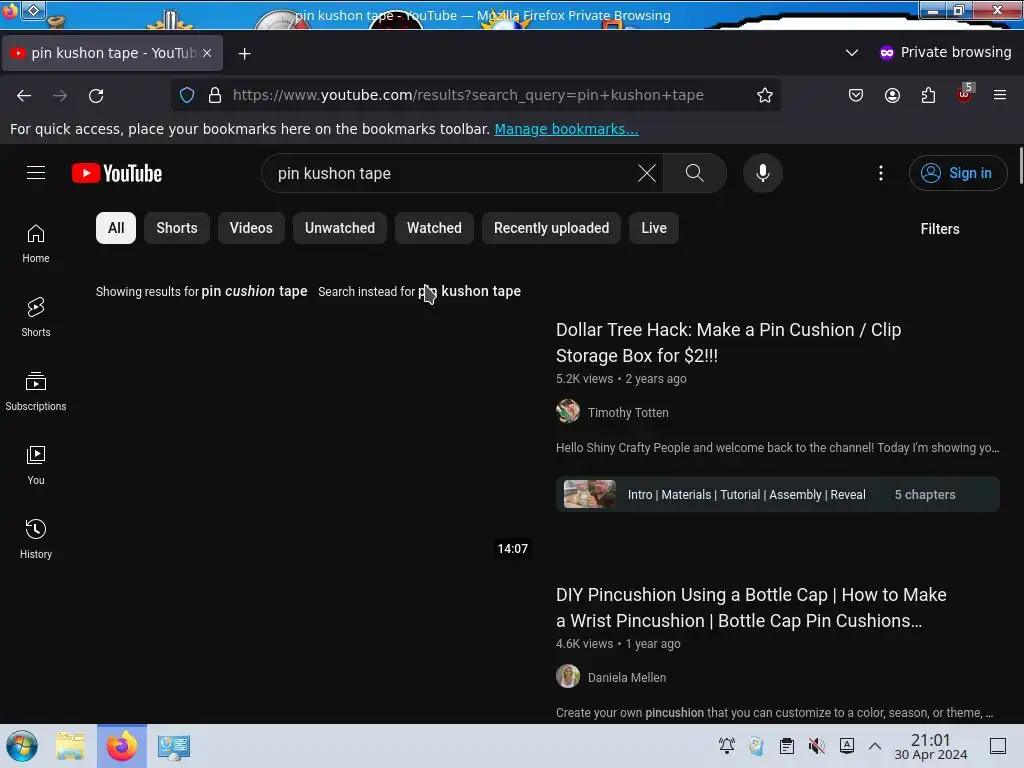1024x768 pixels.
Task: Click Daniela Mellen's channel avatar
Action: [x=568, y=677]
